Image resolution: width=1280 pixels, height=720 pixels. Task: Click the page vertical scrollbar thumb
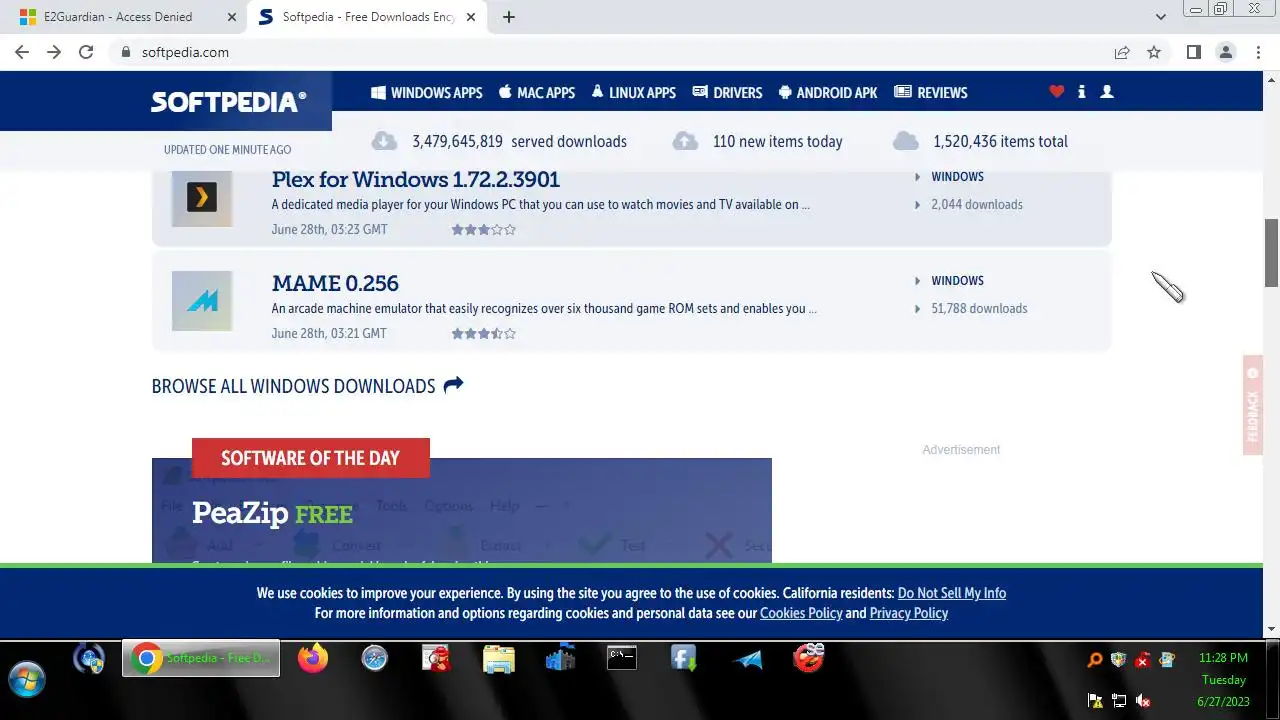pos(1272,252)
